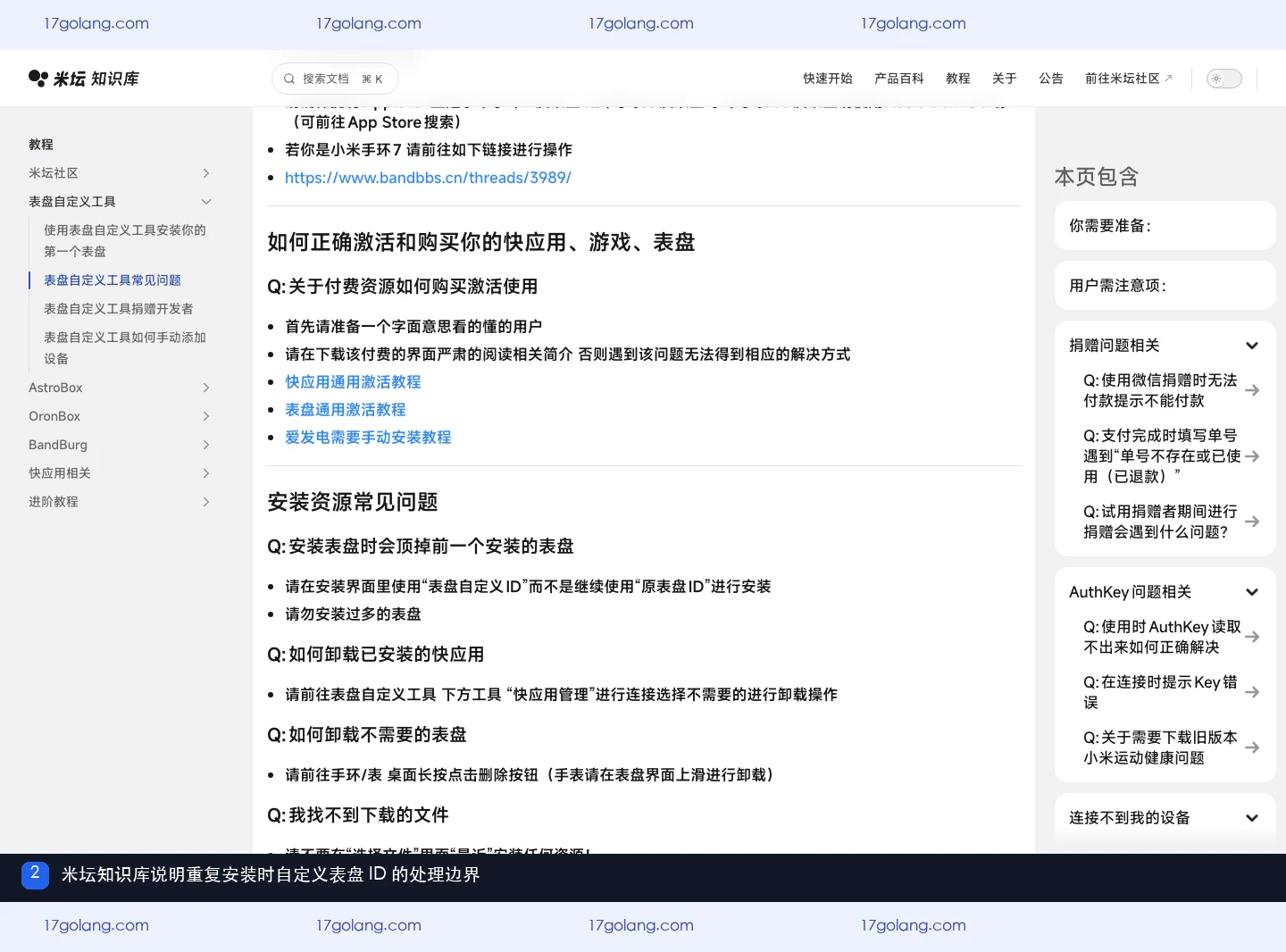Expand the OronBox sidebar chevron
Screen dimensions: 1286x952
(x=206, y=416)
